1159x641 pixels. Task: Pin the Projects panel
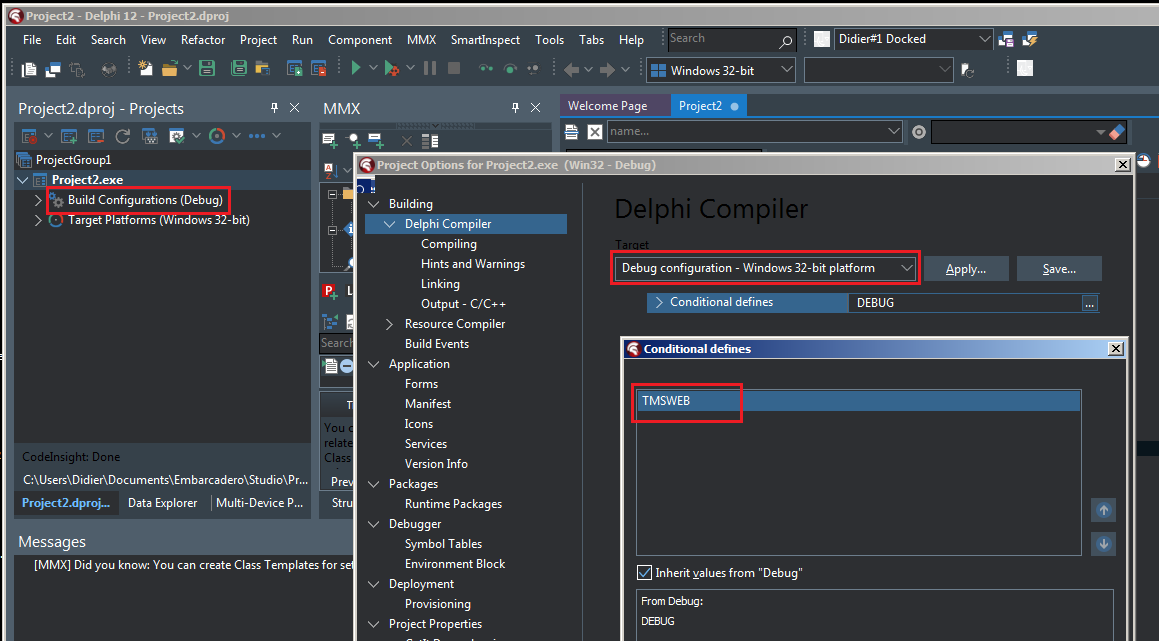[274, 108]
